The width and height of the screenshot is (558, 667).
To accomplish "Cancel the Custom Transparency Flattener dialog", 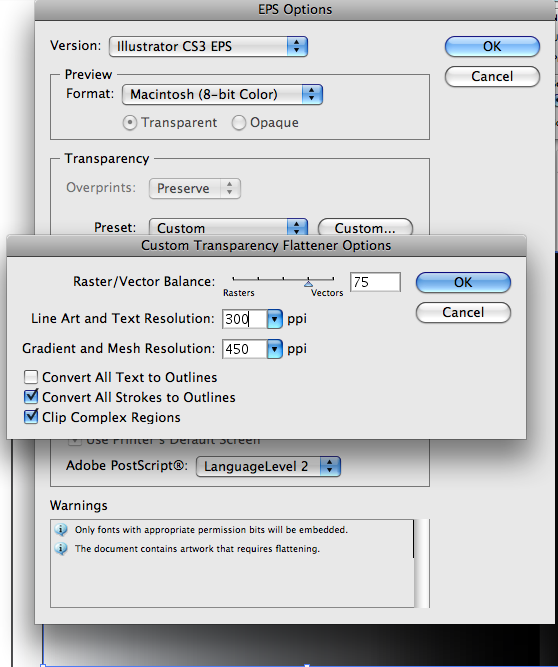I will pos(463,313).
